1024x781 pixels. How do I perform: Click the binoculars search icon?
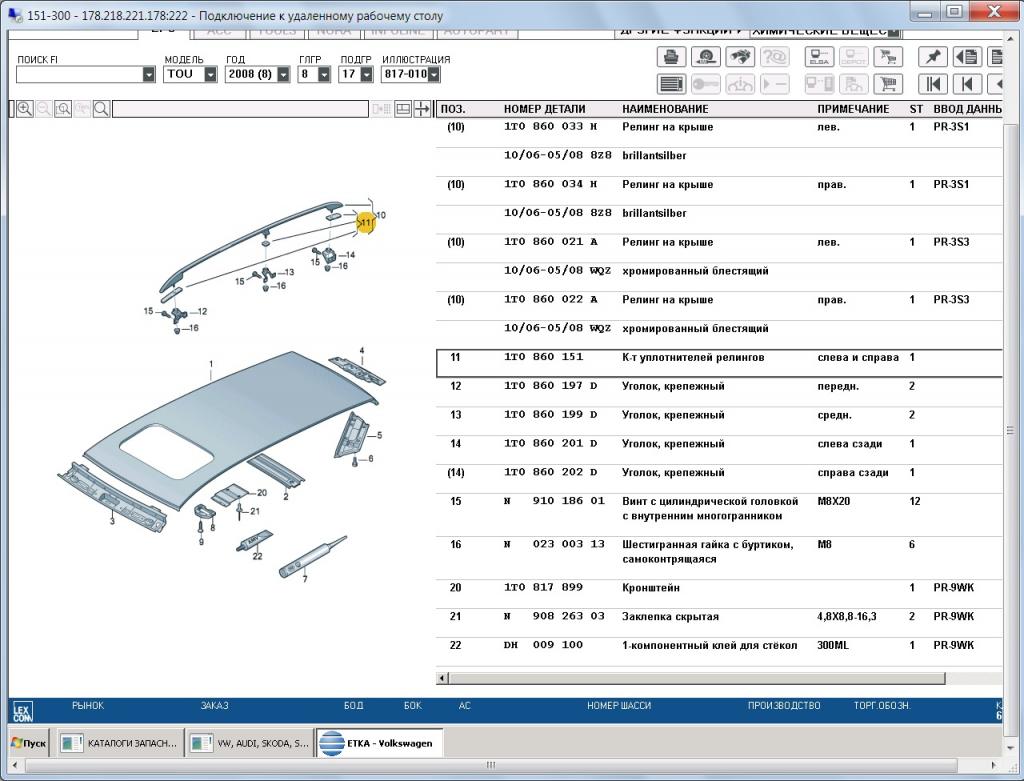click(x=739, y=57)
